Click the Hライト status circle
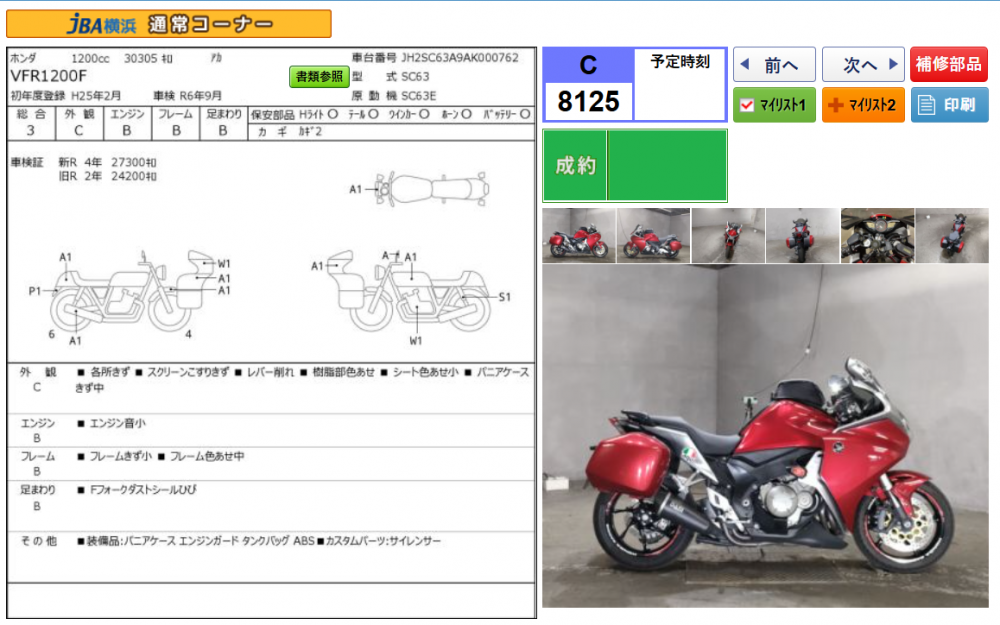1000x625 pixels. click(x=332, y=114)
